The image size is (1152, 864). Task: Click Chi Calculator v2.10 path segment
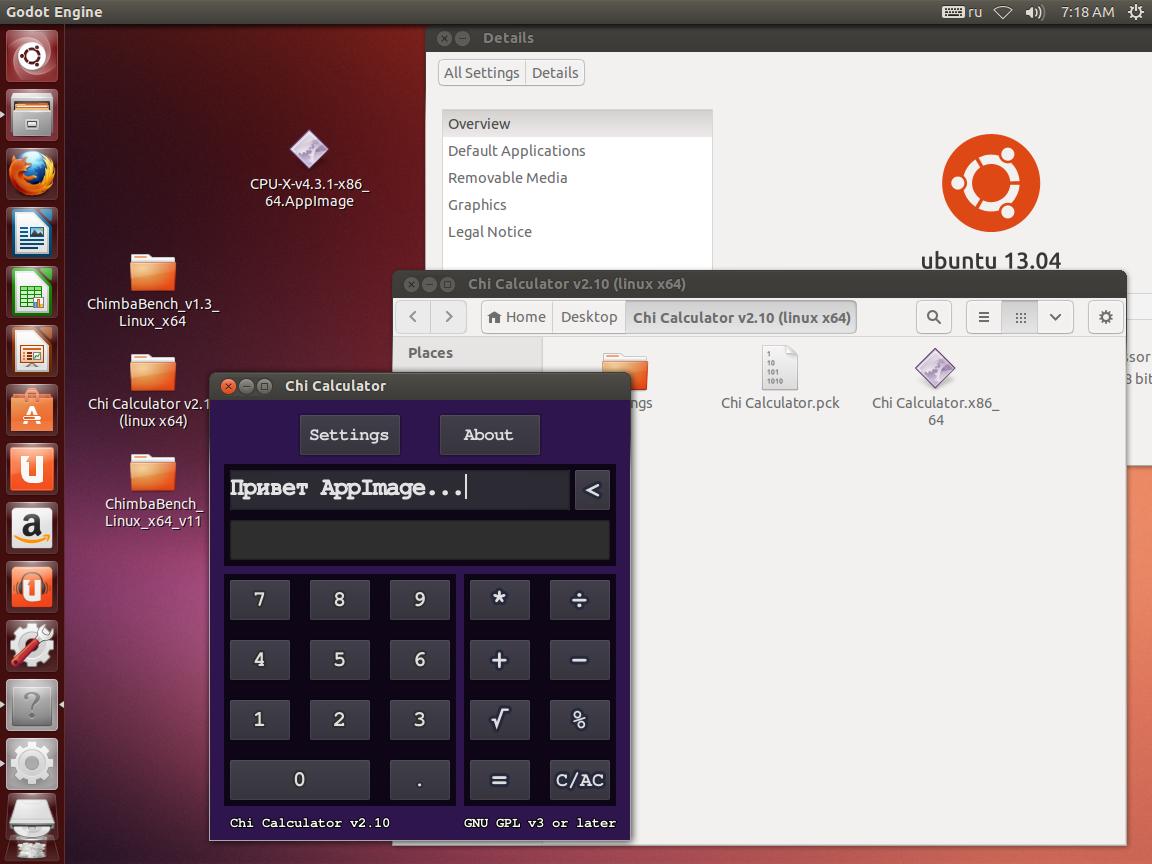coord(741,317)
